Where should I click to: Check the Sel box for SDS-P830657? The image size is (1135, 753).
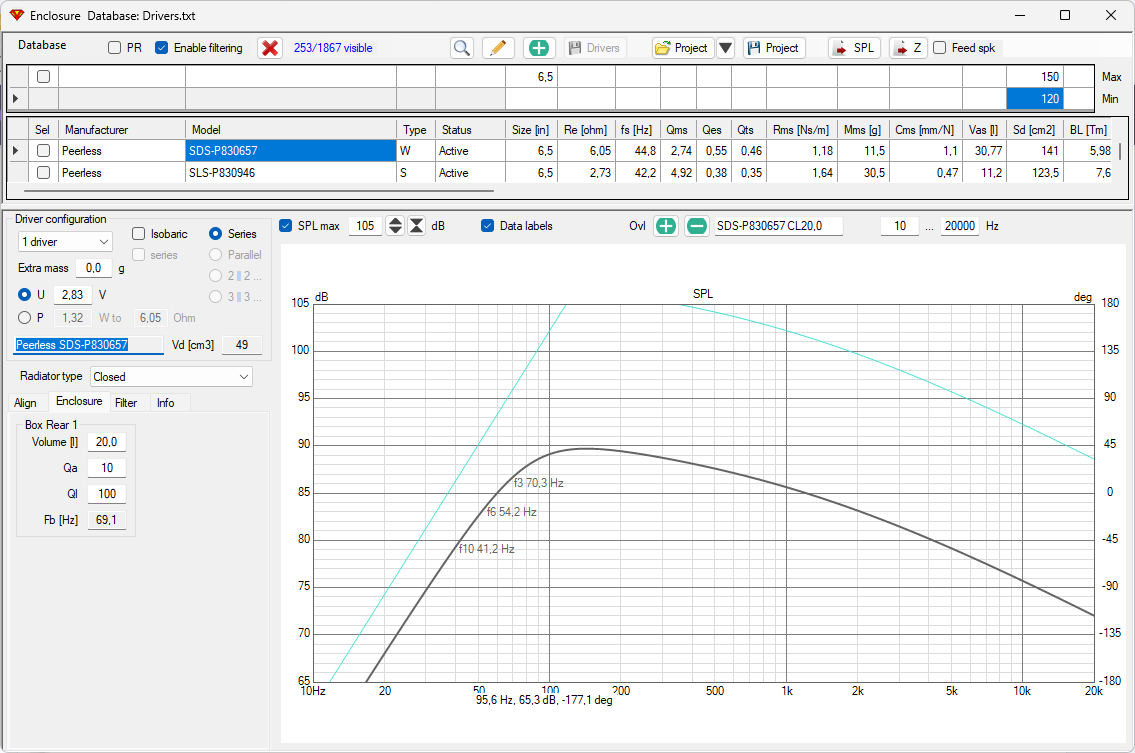coord(43,151)
